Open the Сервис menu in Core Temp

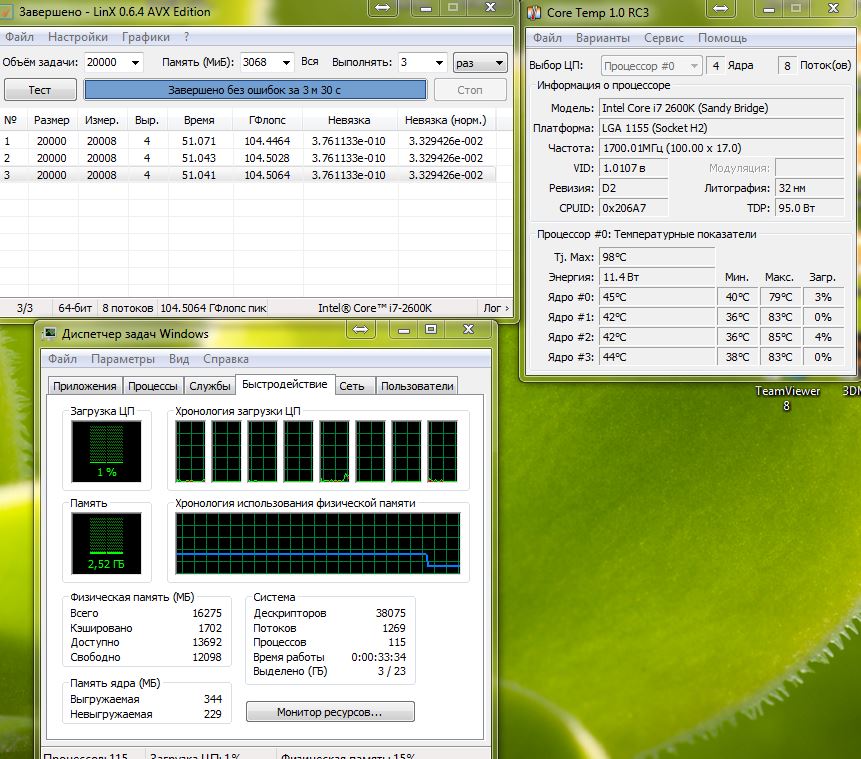pyautogui.click(x=664, y=38)
